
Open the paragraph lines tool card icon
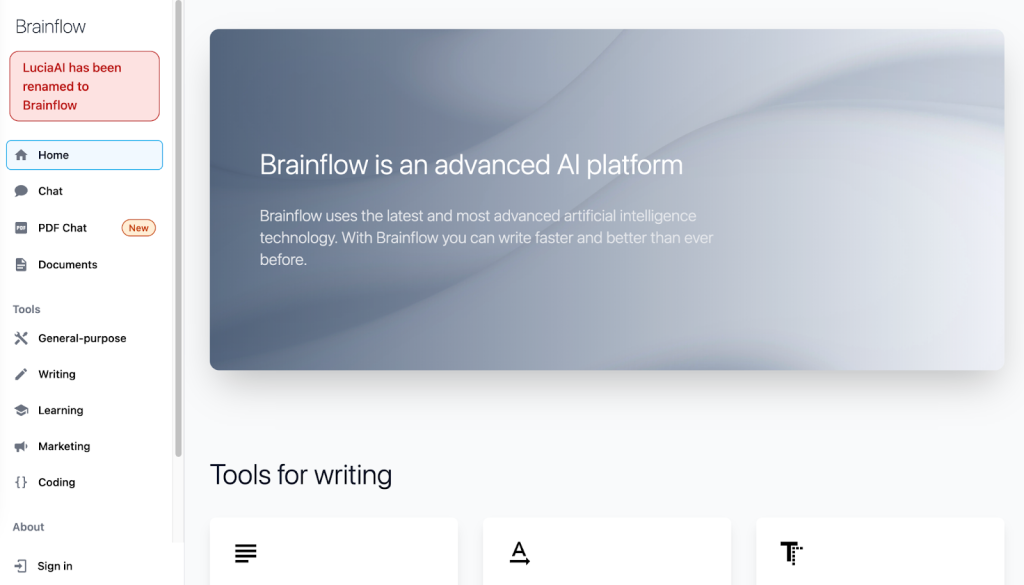point(246,553)
